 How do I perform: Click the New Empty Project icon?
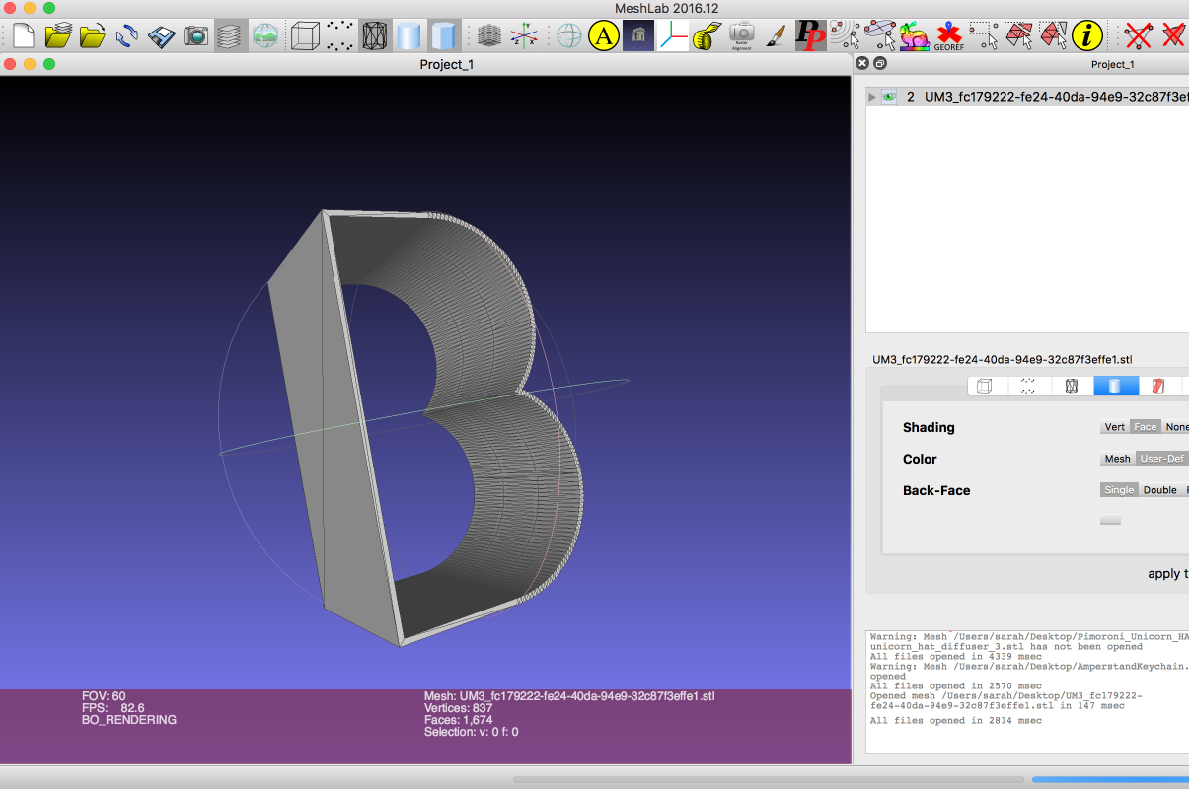[24, 37]
